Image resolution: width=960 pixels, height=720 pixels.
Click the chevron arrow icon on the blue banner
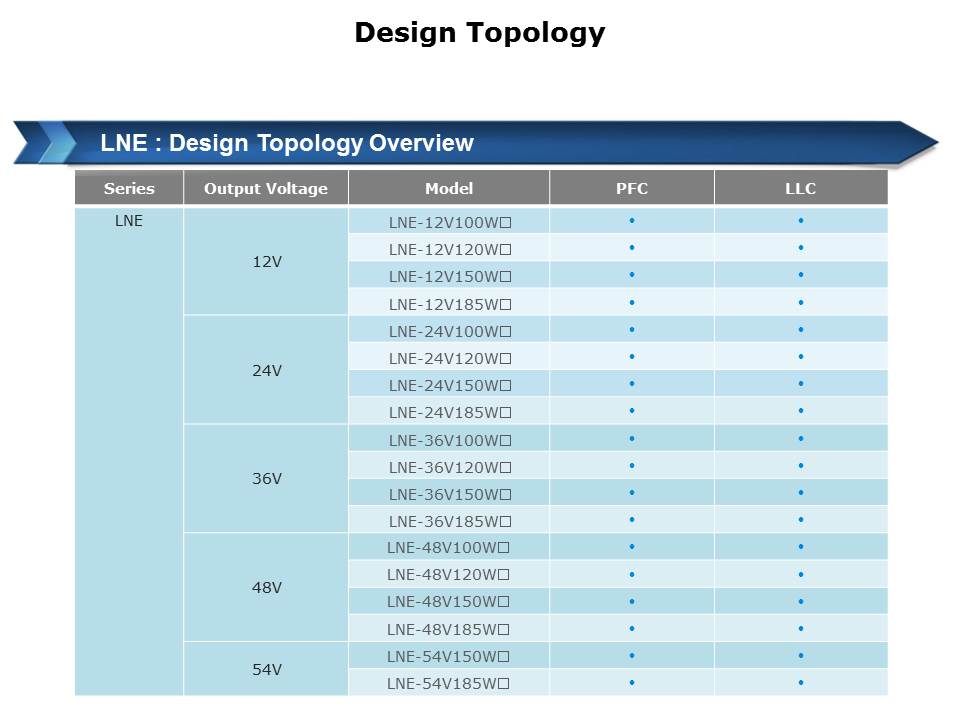[45, 142]
